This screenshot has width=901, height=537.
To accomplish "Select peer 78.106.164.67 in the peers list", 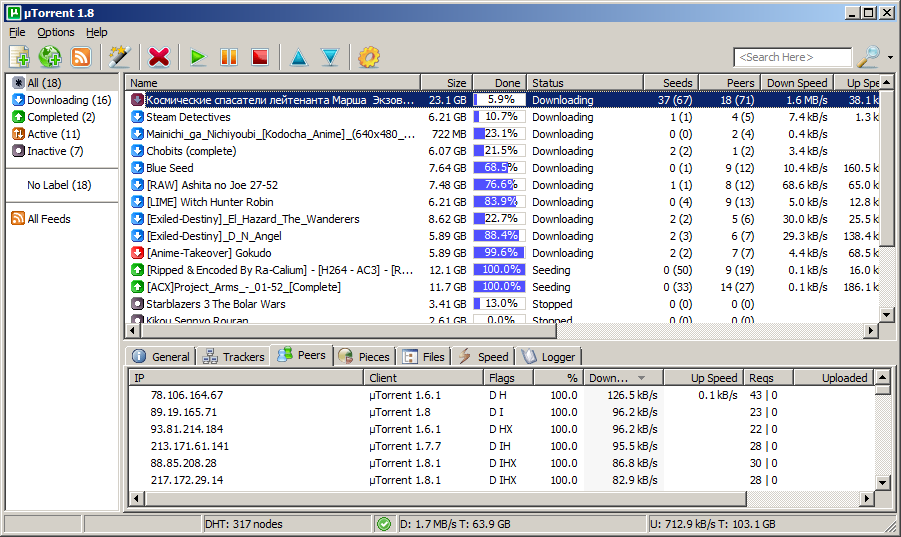I will tap(500, 395).
